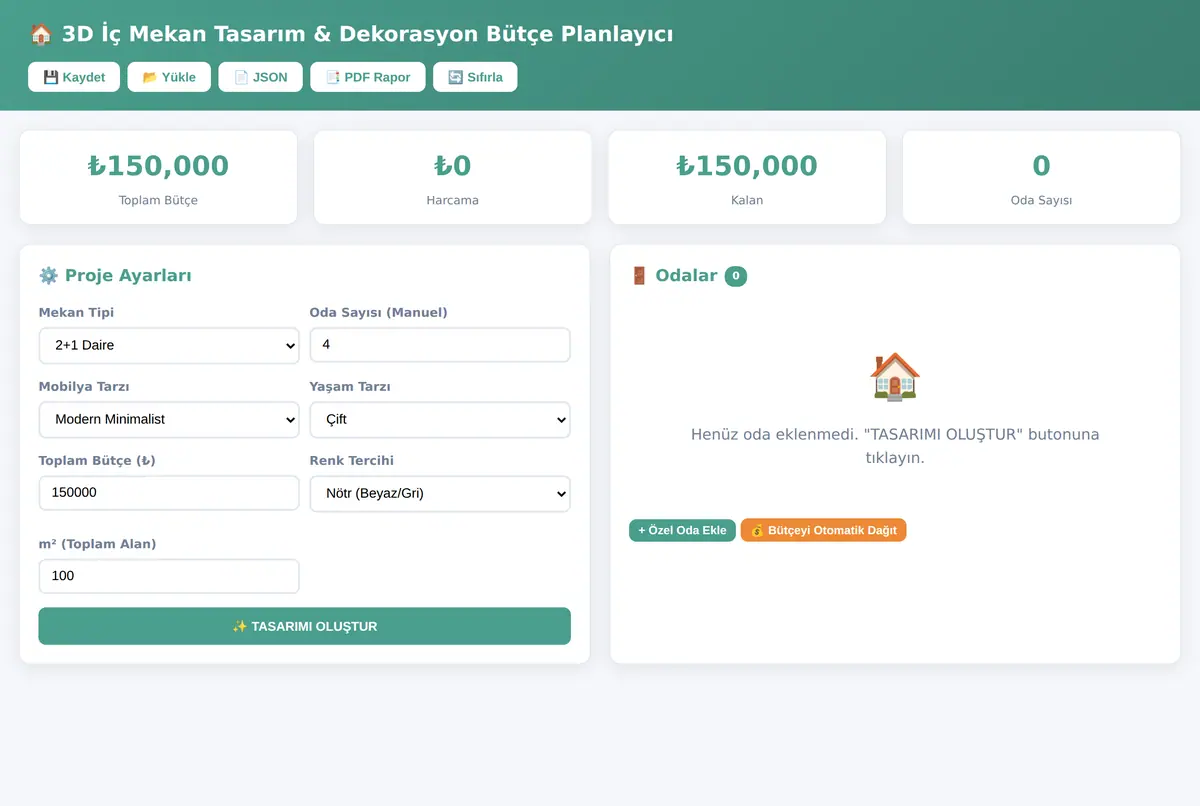The height and width of the screenshot is (806, 1200).
Task: Click Bütçeyi Otomatik Dağıt
Action: click(823, 530)
